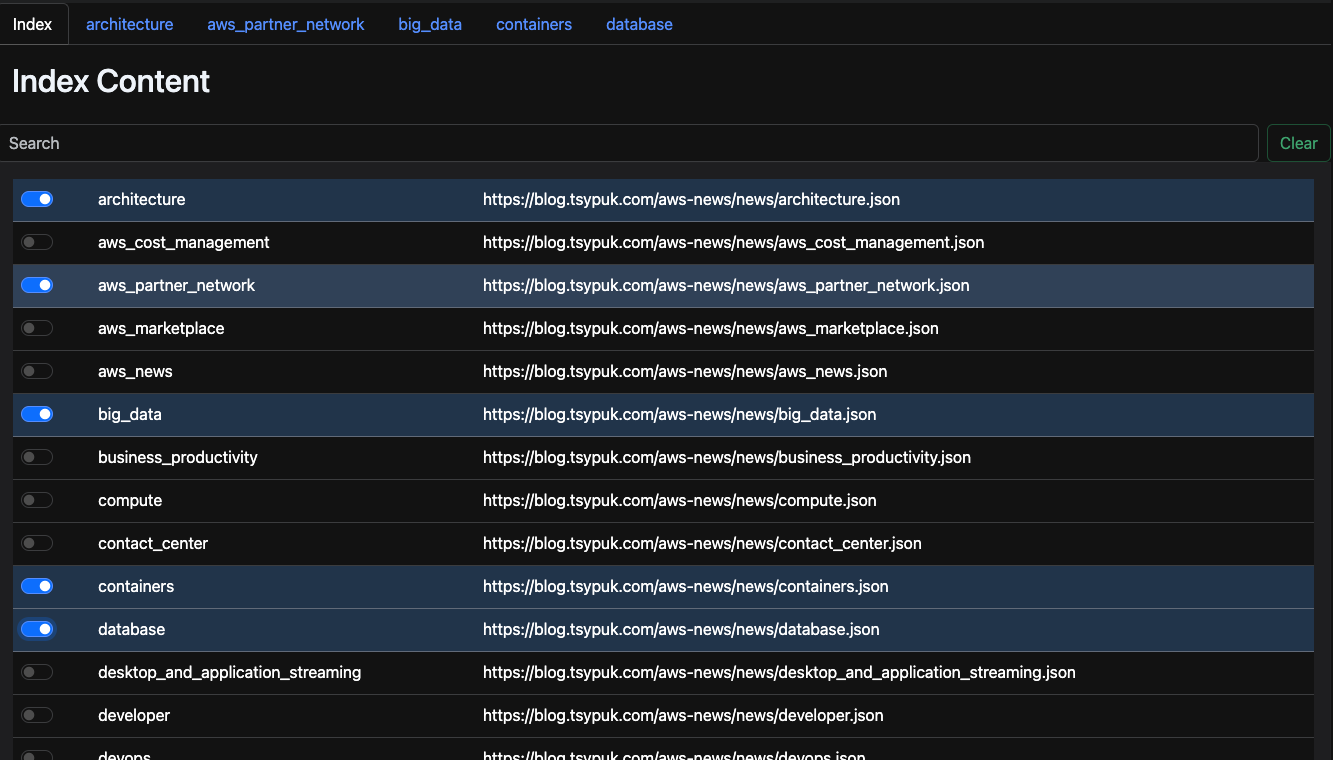Screen dimensions: 1333x760
Task: Click the Clear button
Action: click(x=1299, y=143)
